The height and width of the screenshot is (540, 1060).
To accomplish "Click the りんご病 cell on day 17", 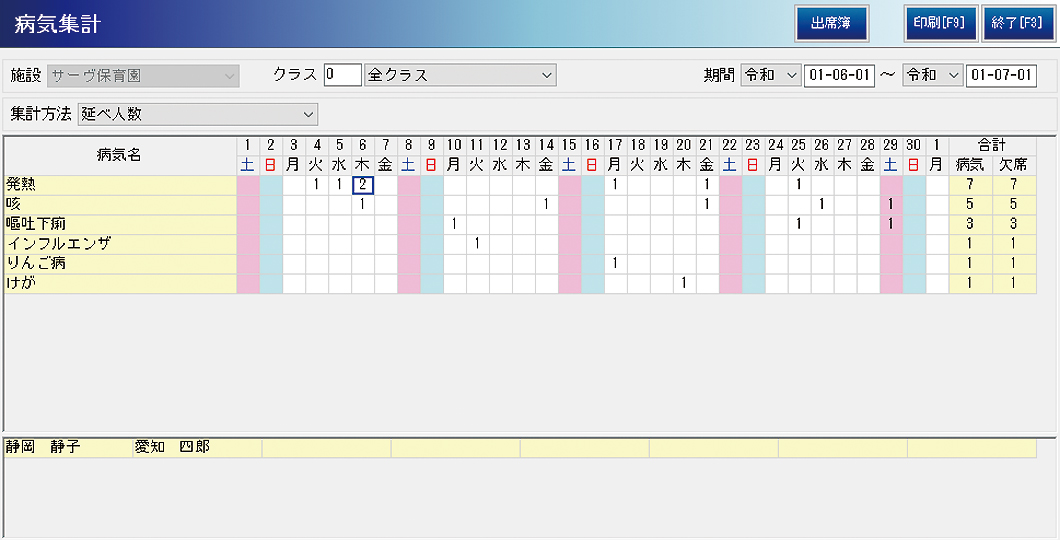I will pos(615,263).
